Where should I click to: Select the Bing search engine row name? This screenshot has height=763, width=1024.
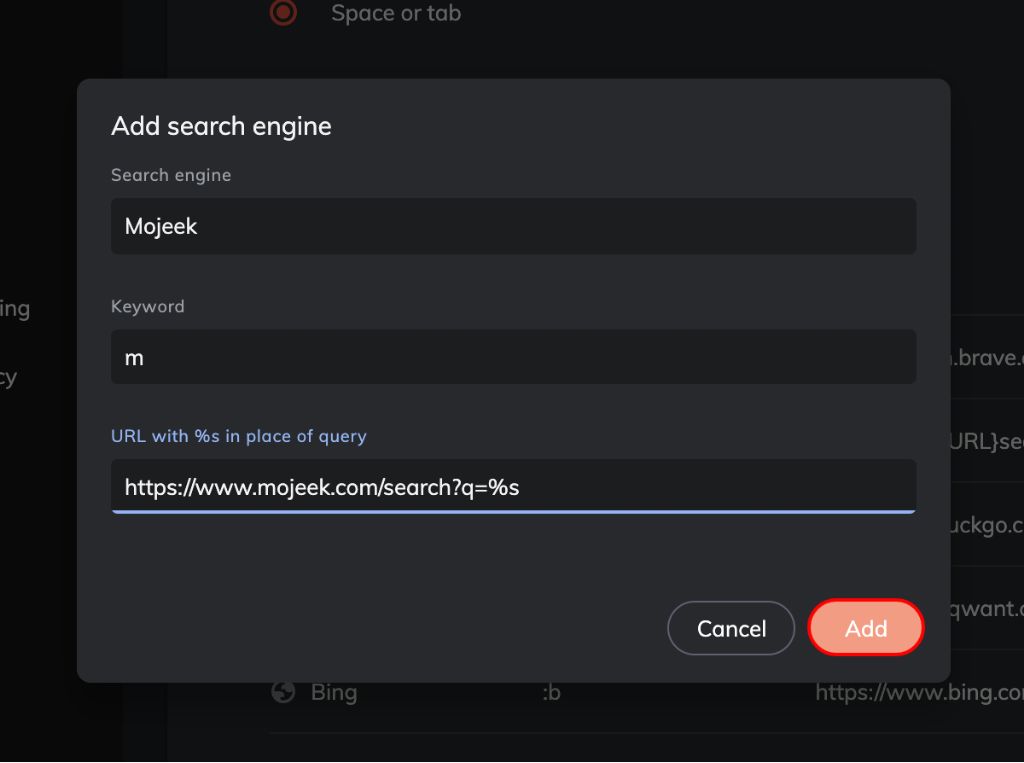[334, 692]
